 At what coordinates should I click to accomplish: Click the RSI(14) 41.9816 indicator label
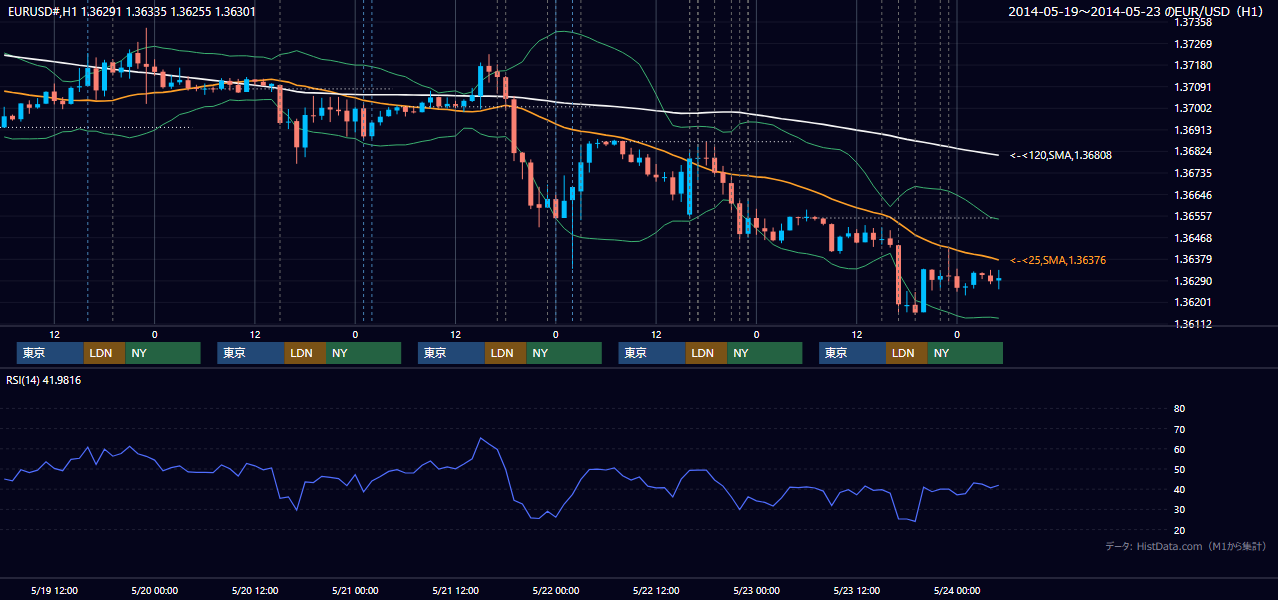pyautogui.click(x=43, y=380)
